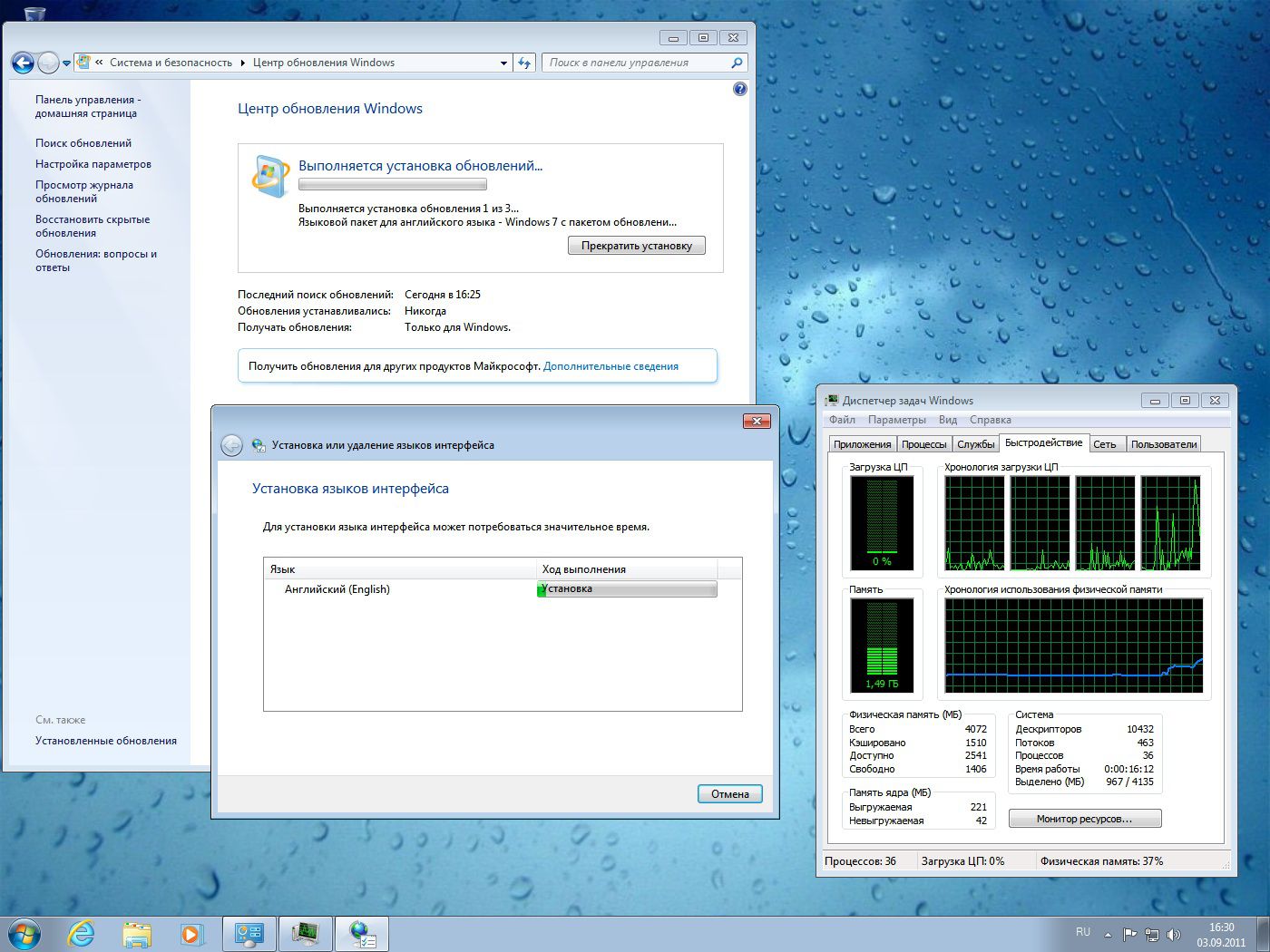Screen dimensions: 1270x952
Task: Open 'Панель управления - домашняя страница' link
Action: coord(87,106)
